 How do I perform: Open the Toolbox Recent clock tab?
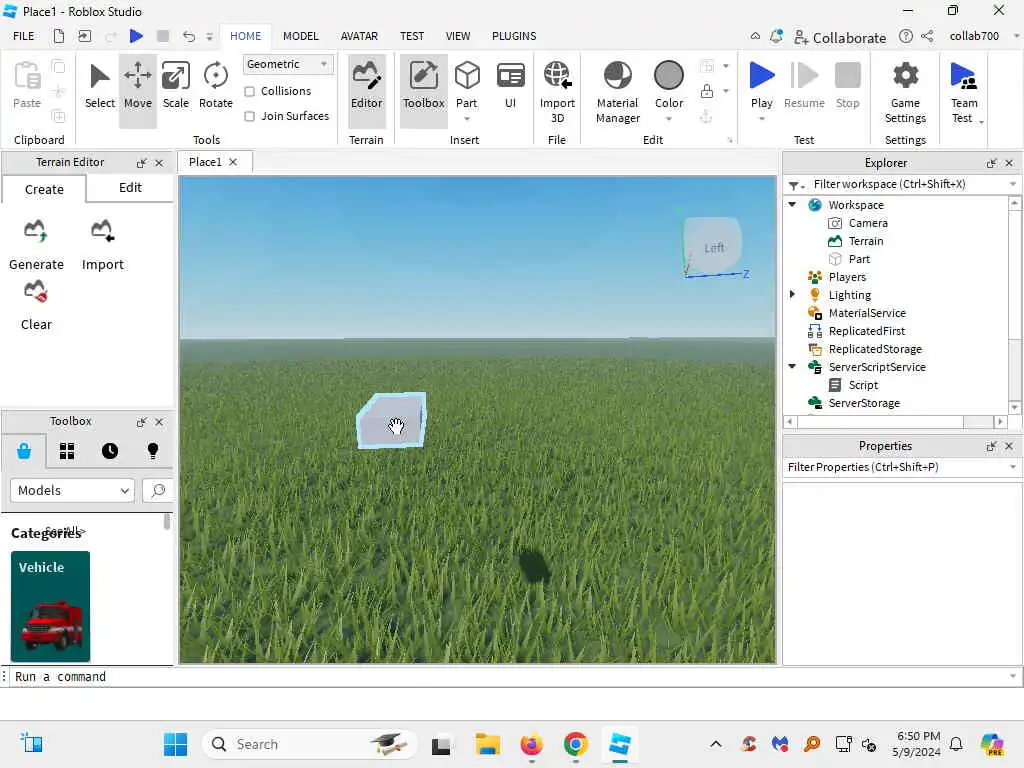[x=110, y=451]
